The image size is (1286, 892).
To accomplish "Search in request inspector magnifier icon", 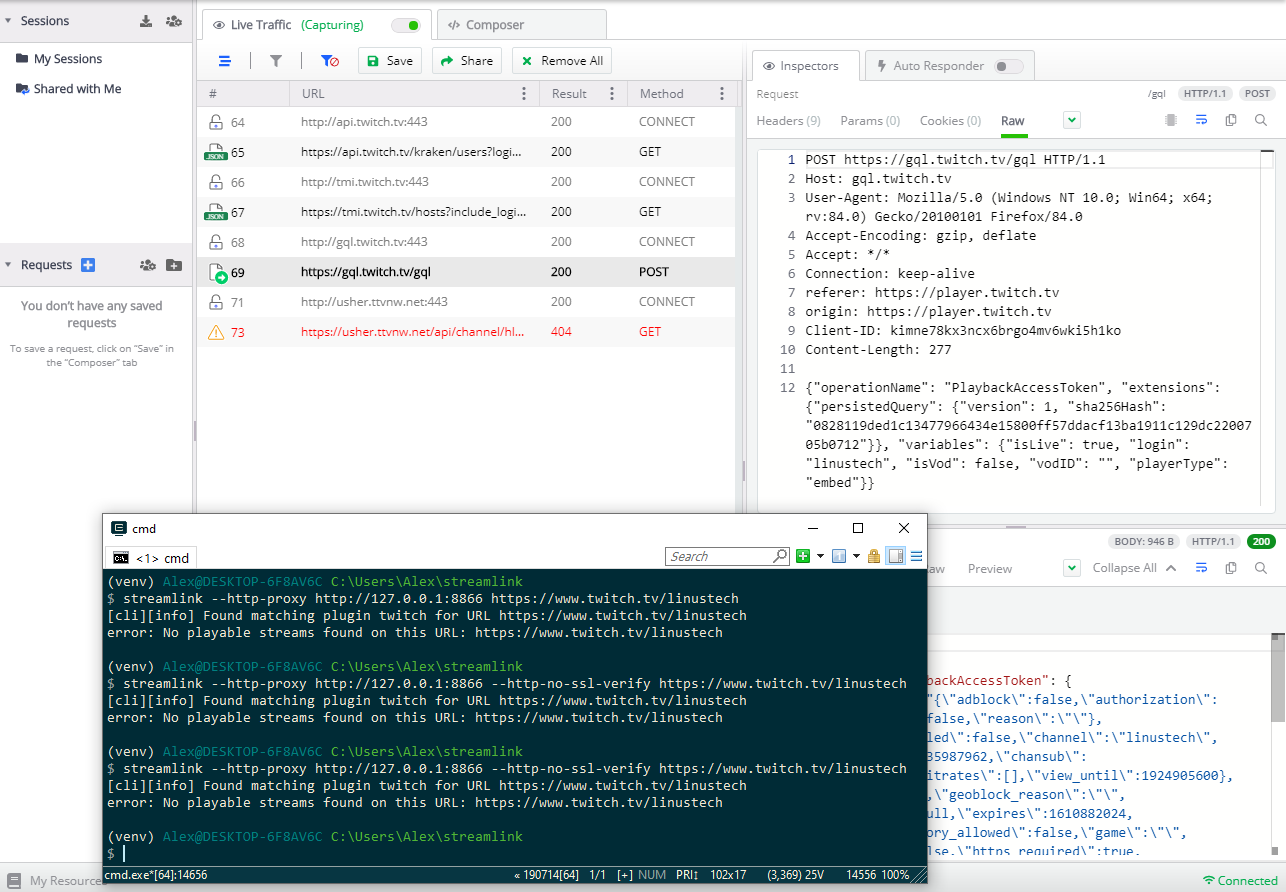I will [x=1261, y=120].
